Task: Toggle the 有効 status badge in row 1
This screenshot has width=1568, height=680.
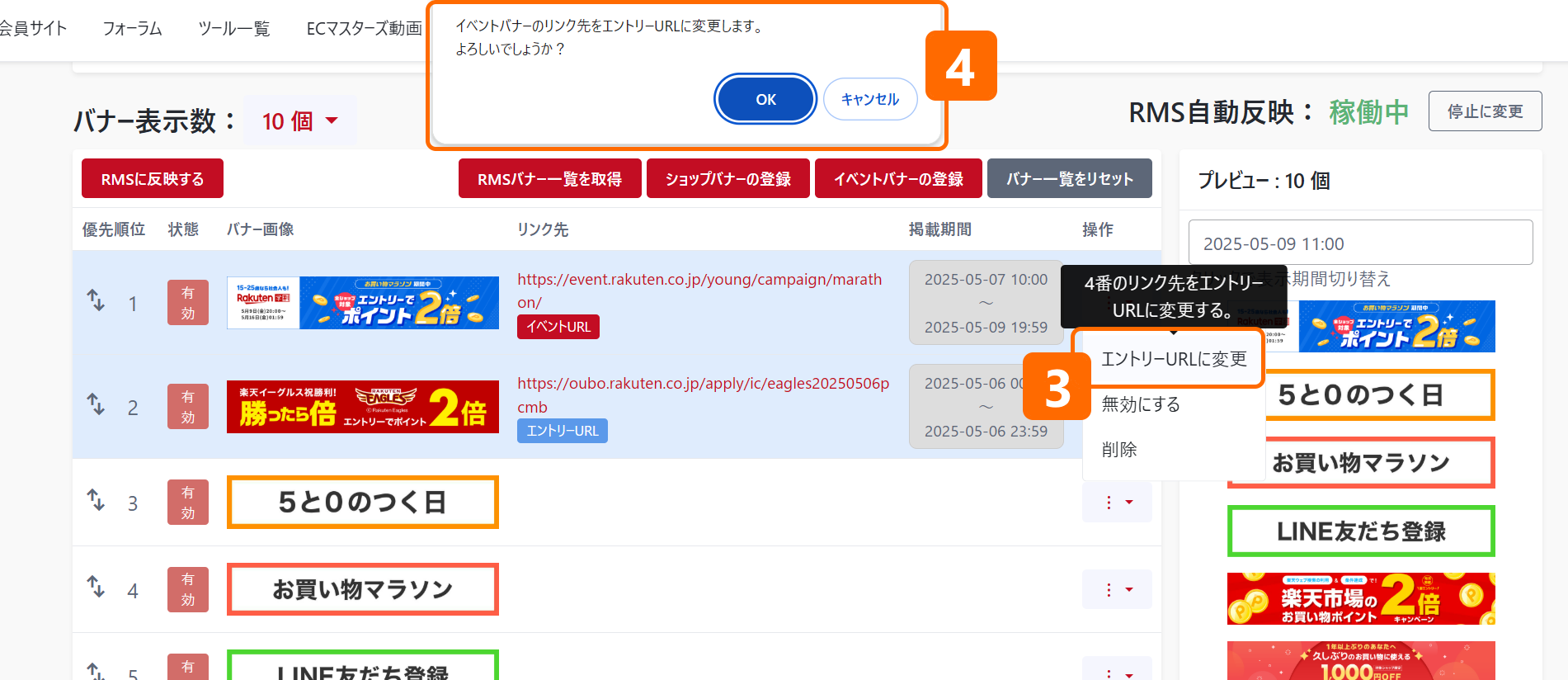Action: 188,303
